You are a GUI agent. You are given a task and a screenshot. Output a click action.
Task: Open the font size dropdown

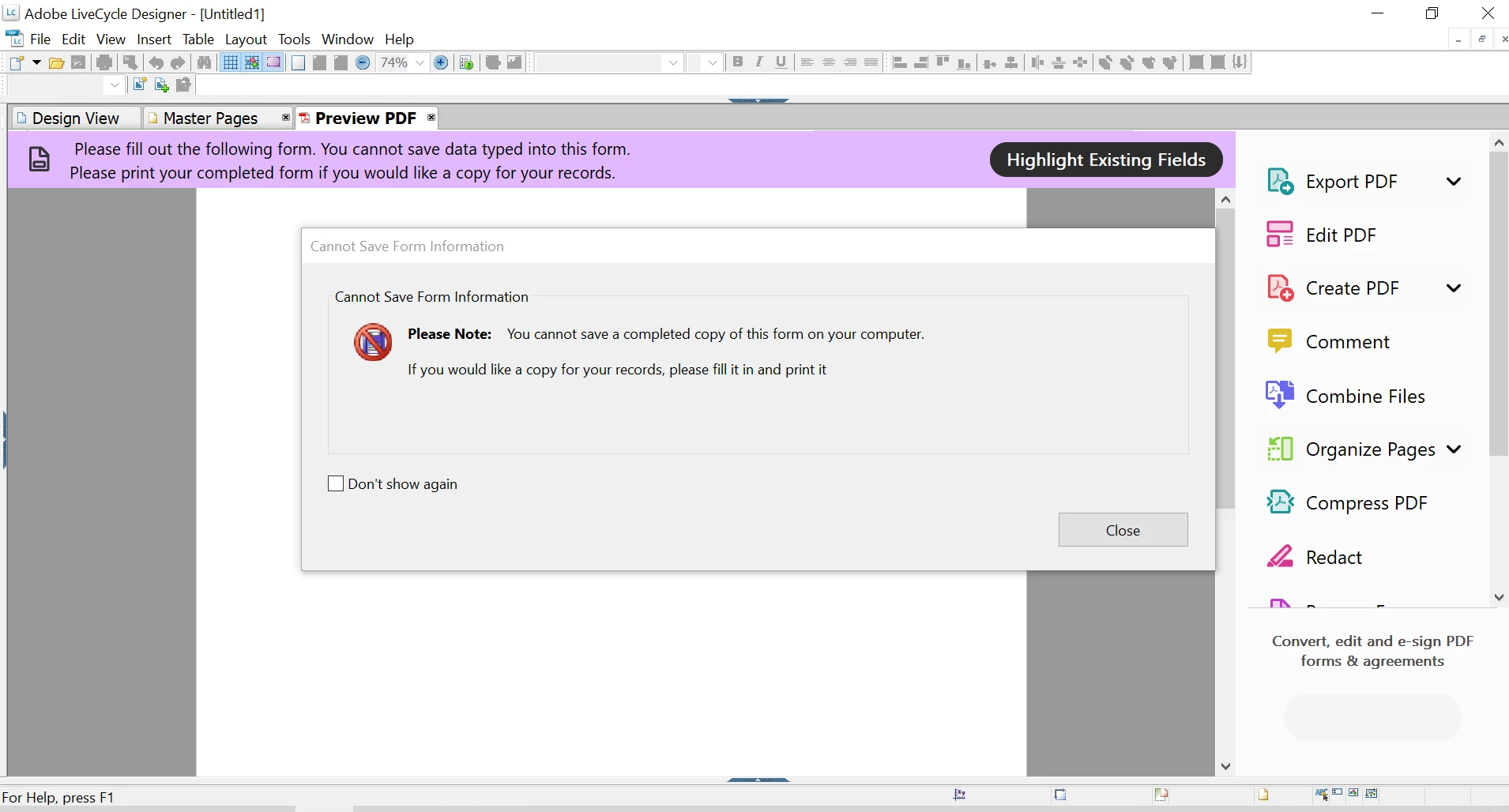pyautogui.click(x=713, y=63)
